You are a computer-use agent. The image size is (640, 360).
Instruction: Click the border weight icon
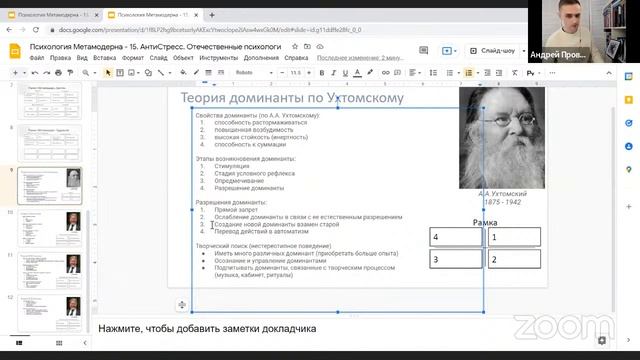coord(209,73)
